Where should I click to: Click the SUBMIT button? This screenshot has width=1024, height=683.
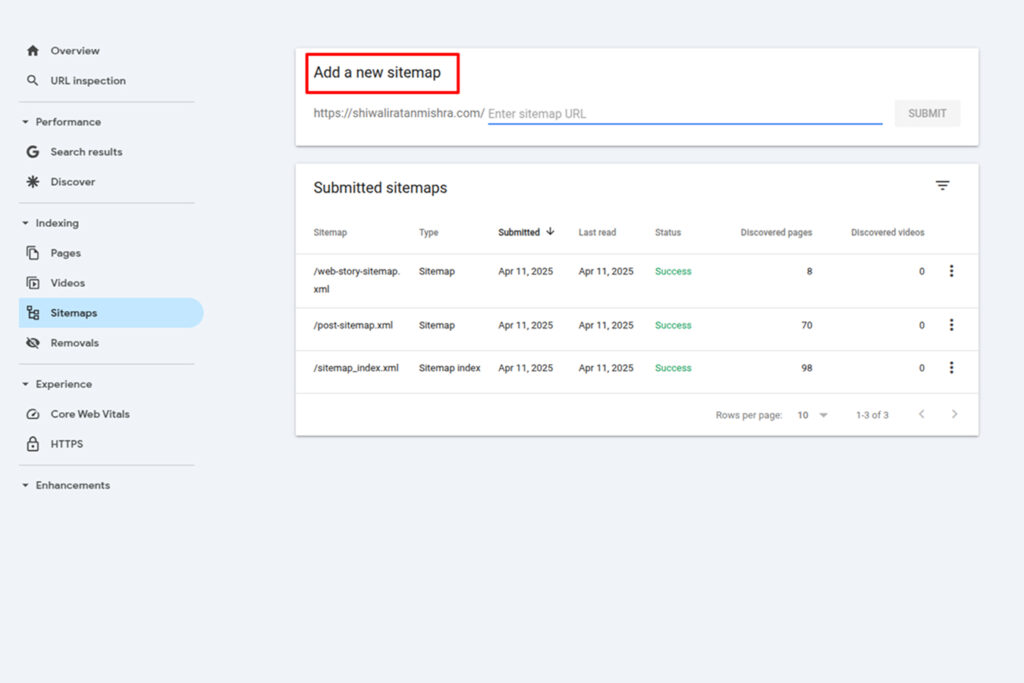pos(927,114)
